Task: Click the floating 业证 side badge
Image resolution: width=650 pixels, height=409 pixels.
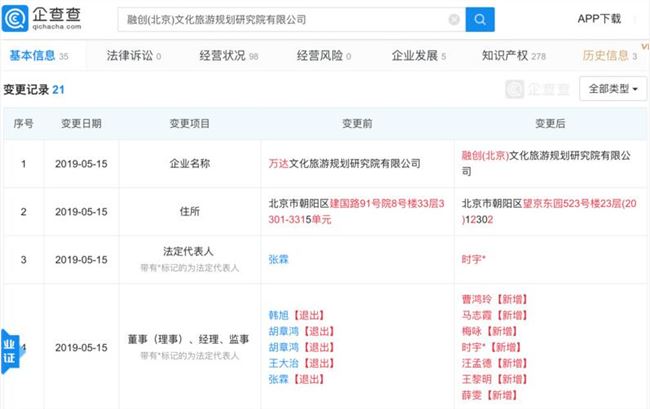Action: (10, 351)
